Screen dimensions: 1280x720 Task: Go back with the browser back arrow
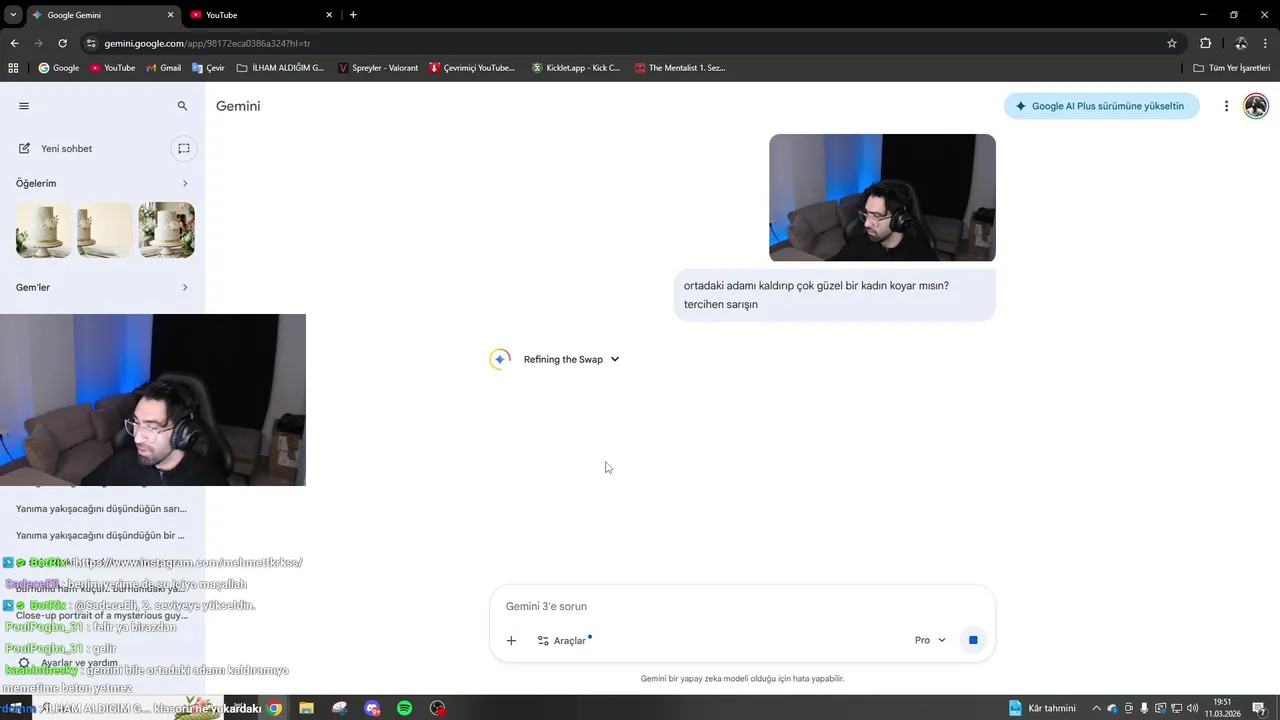point(14,43)
